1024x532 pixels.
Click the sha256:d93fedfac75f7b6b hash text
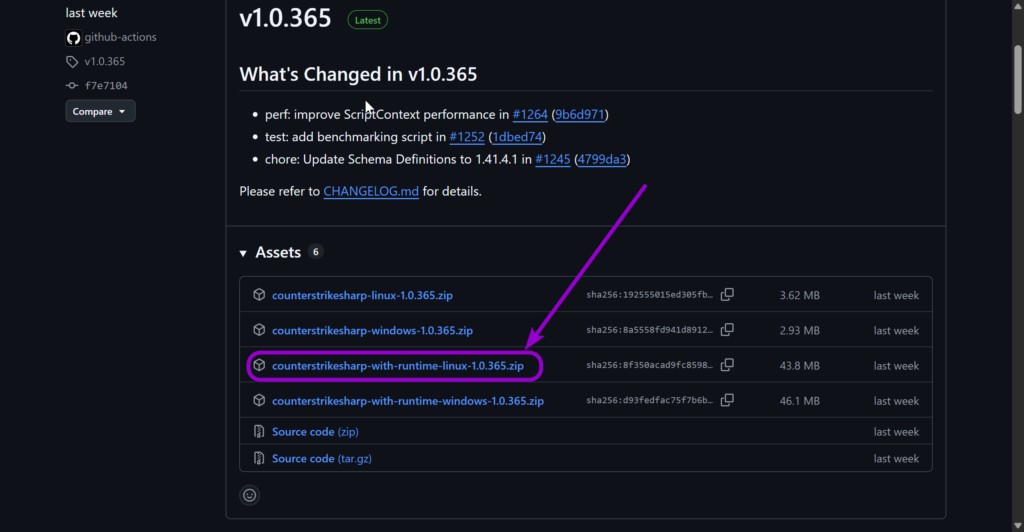pos(649,400)
